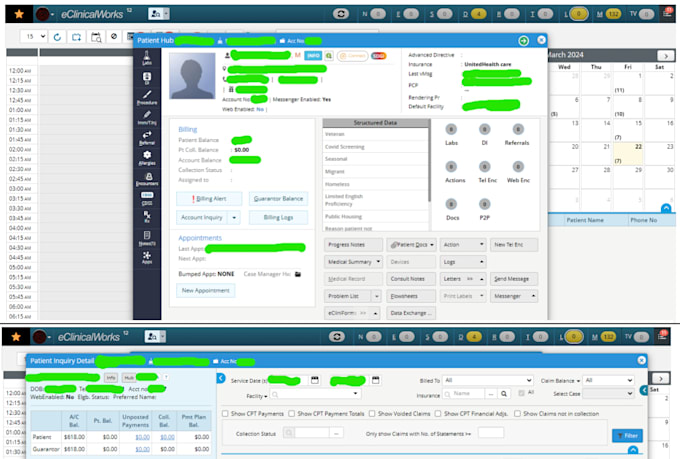Open the Imm/T.Inj syringe icon
Image resolution: width=680 pixels, height=459 pixels.
click(147, 118)
